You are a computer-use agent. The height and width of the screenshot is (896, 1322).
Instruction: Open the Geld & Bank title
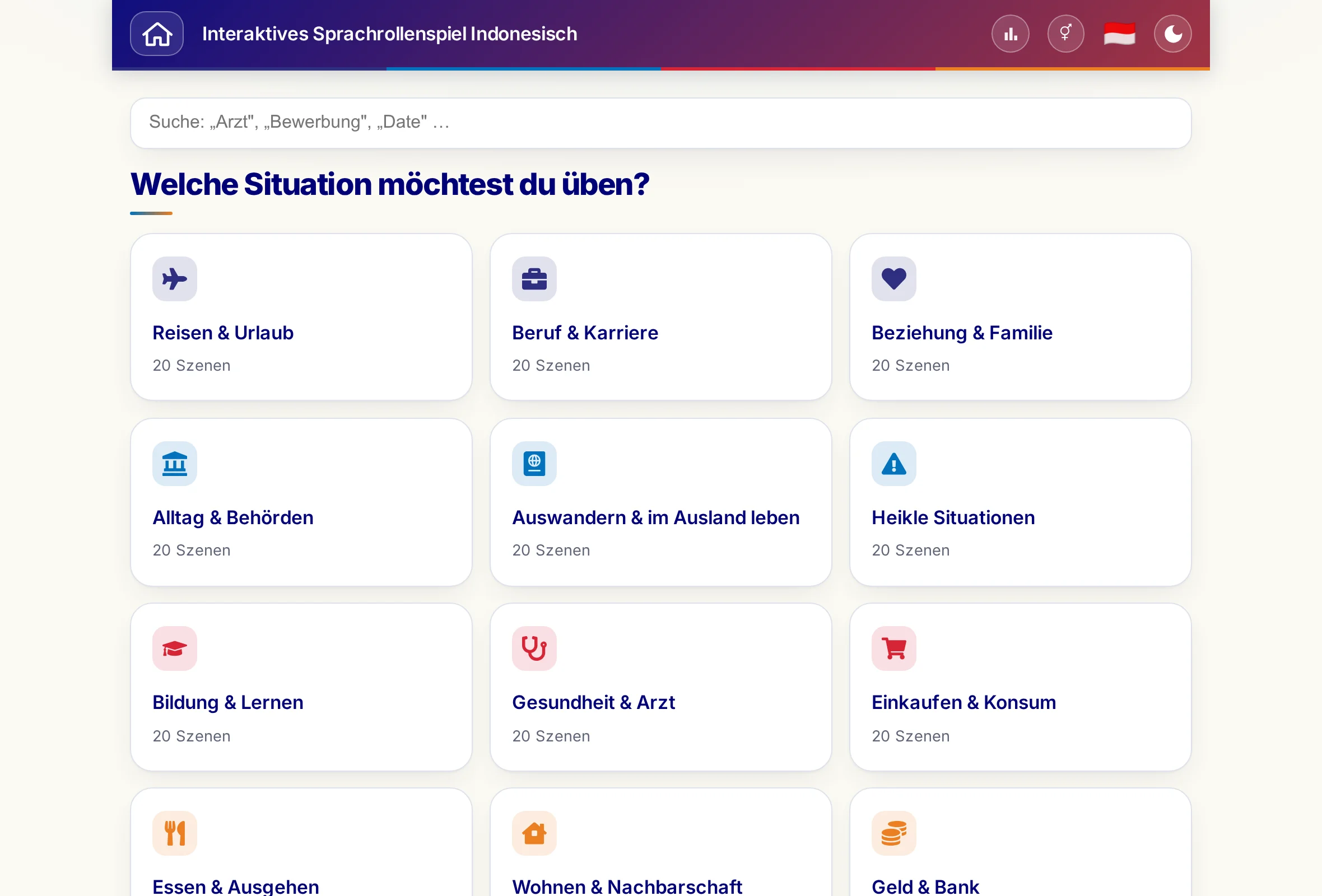coord(925,887)
